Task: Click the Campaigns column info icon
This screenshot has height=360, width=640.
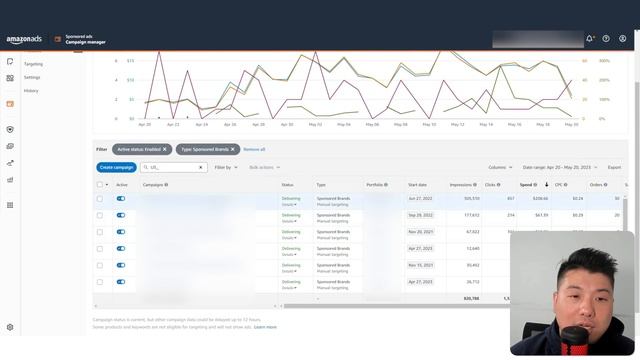Action: 166,185
